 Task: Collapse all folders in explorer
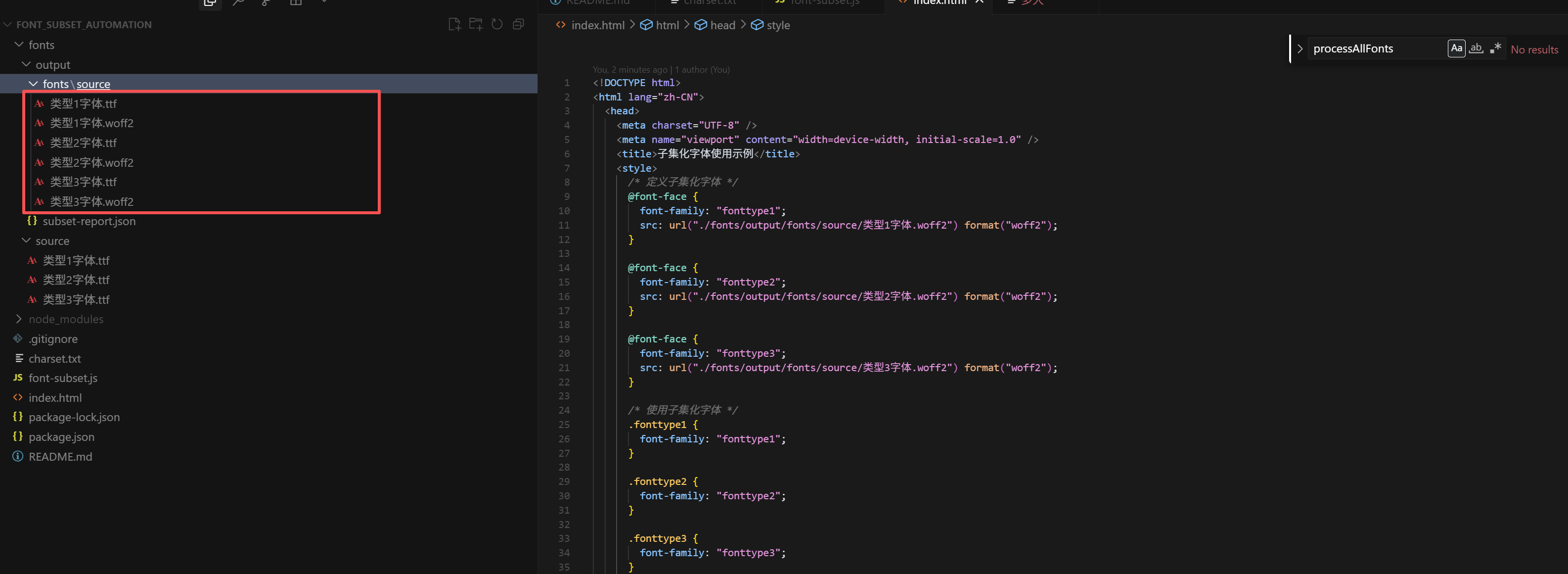[x=519, y=24]
